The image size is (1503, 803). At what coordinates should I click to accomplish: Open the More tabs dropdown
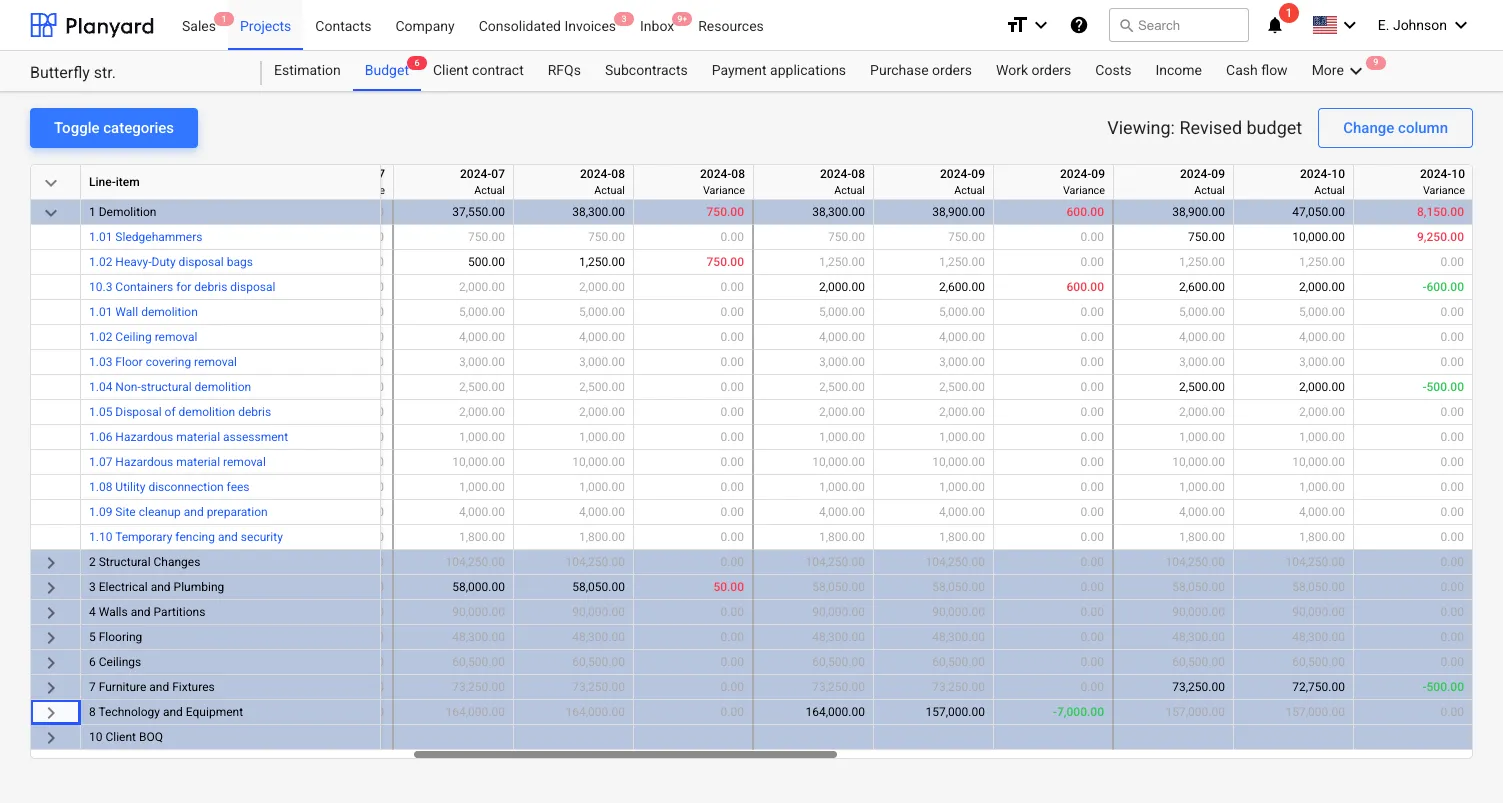click(x=1337, y=70)
